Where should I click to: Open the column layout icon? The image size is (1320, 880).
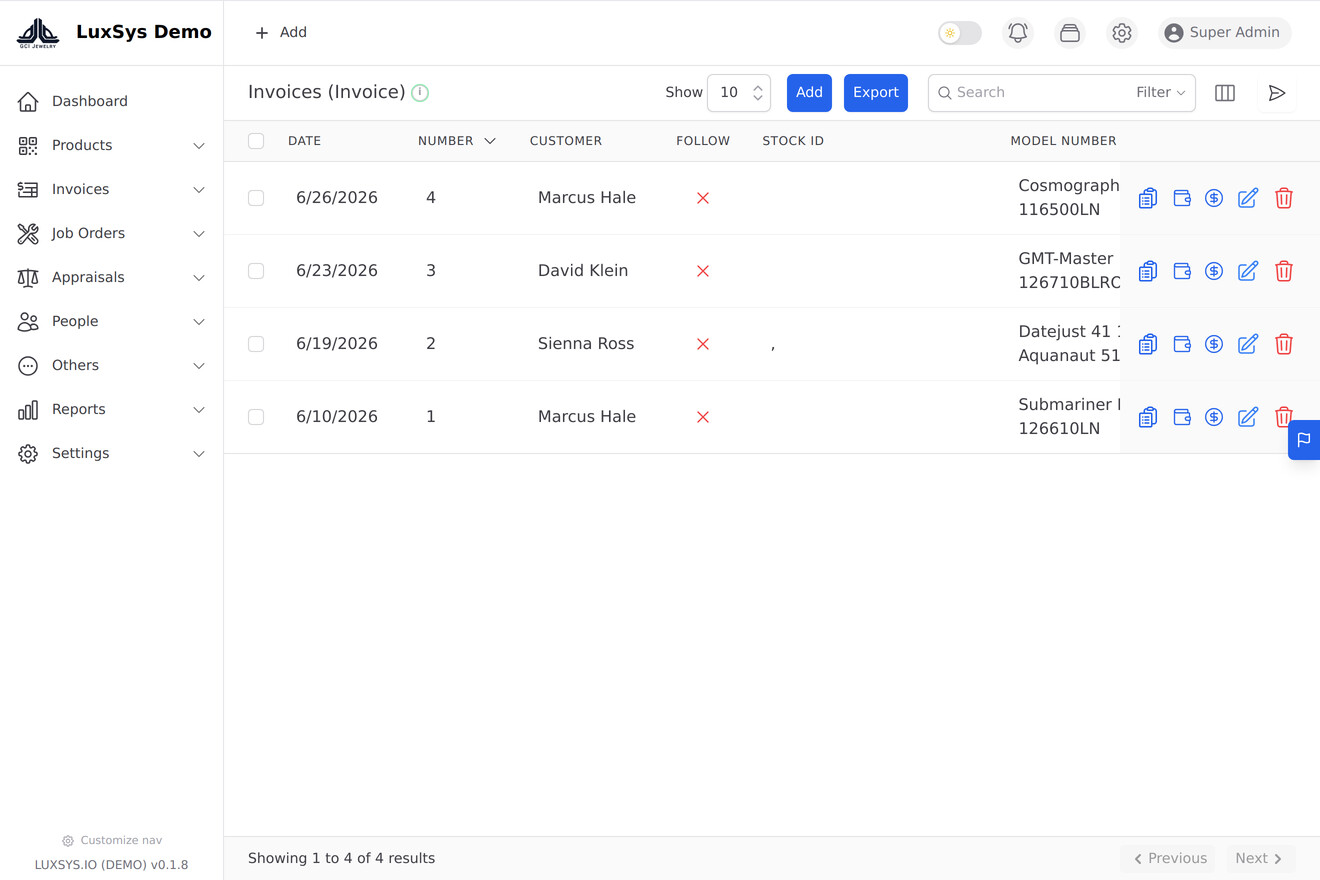(1225, 93)
